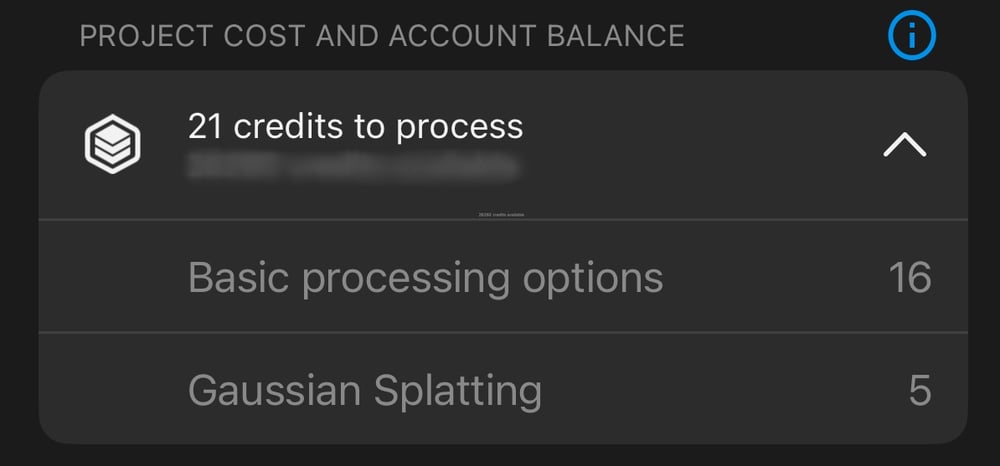This screenshot has width=1000, height=466.
Task: Select the Gaussian Splatting label
Action: pos(364,390)
